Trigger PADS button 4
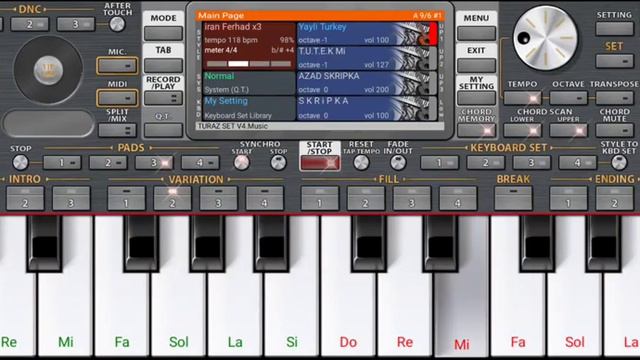 tap(200, 162)
